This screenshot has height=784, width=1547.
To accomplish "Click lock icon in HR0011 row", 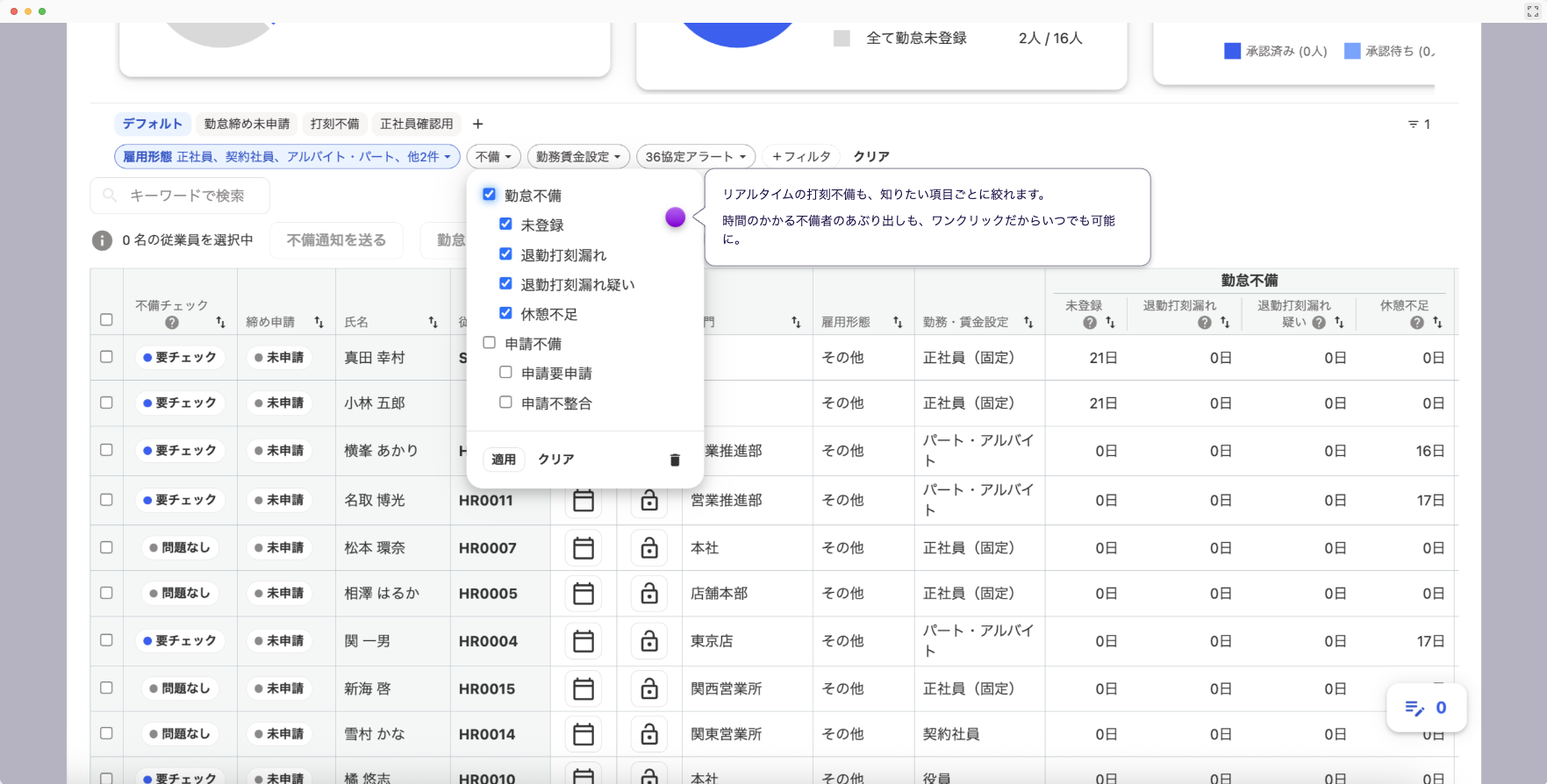I will (x=649, y=500).
